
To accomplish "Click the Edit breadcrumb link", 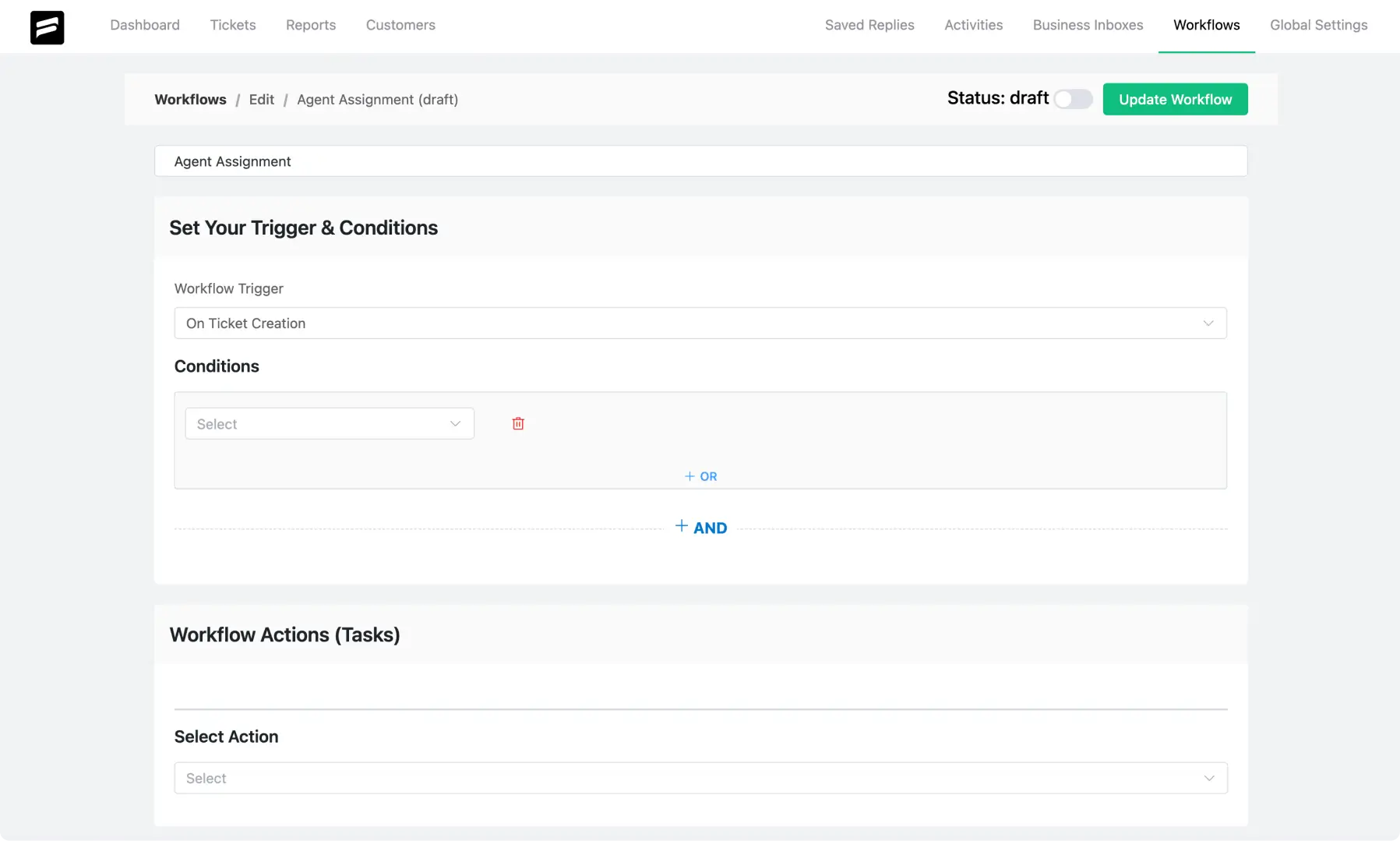I will click(262, 99).
